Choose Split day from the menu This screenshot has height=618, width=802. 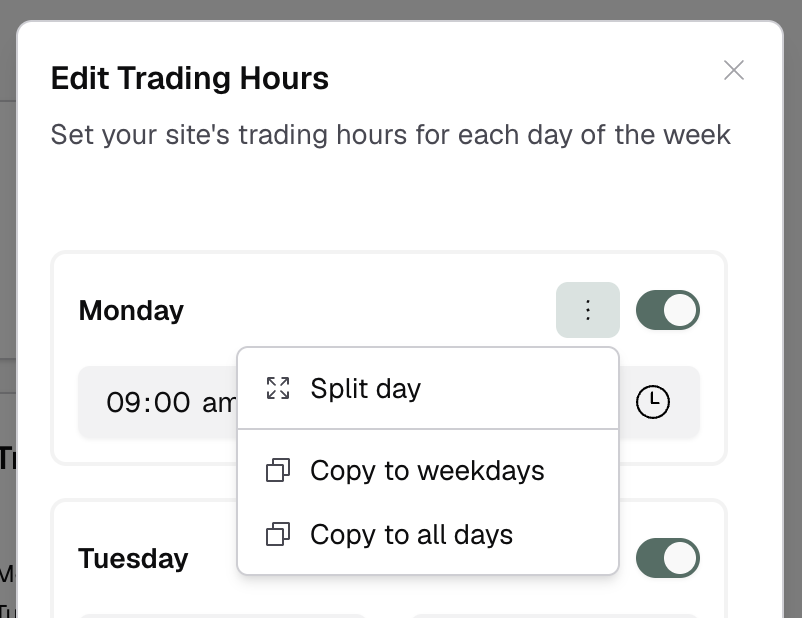point(364,388)
